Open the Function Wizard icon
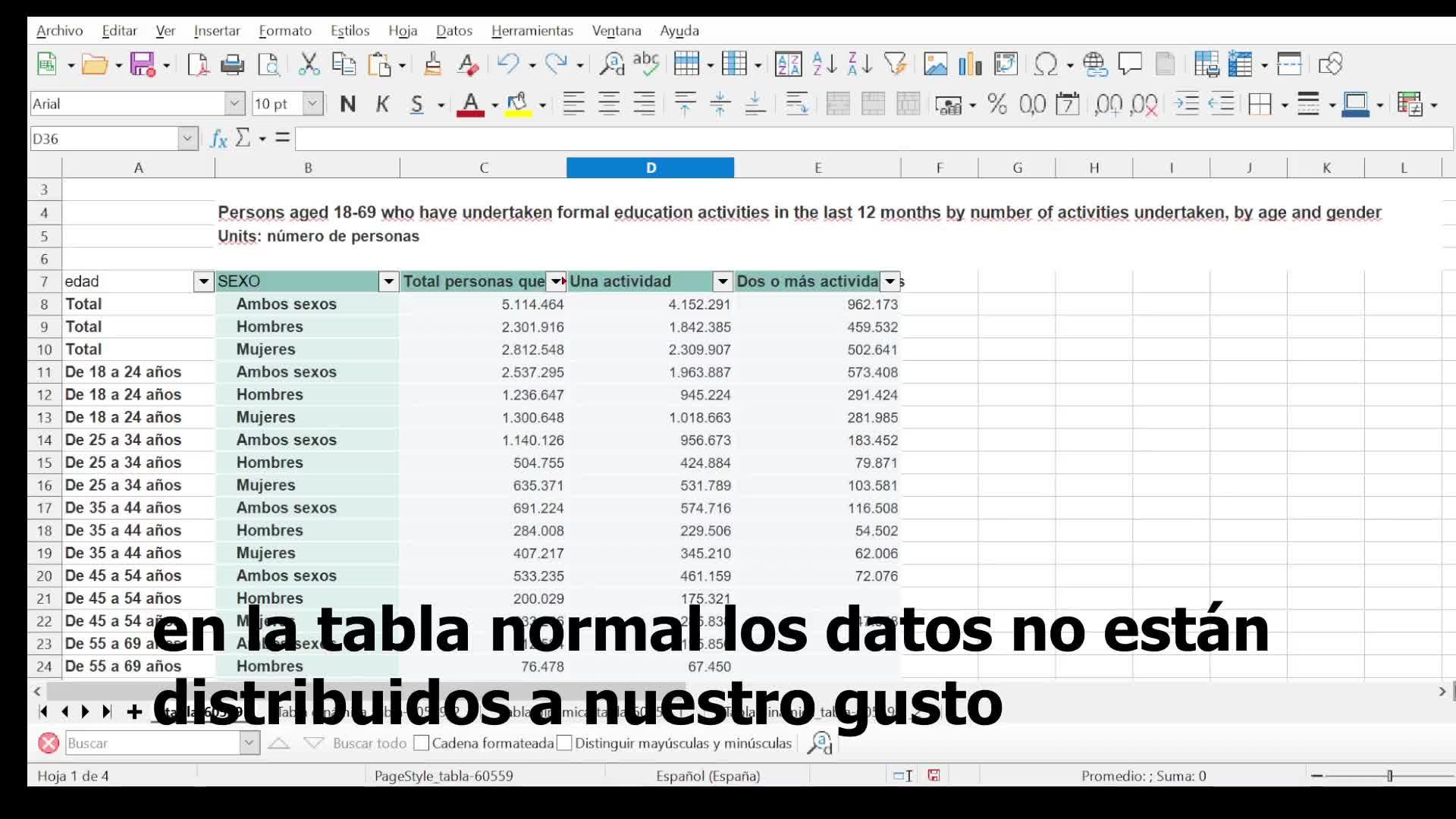Screen dimensions: 1456x819 [218, 139]
